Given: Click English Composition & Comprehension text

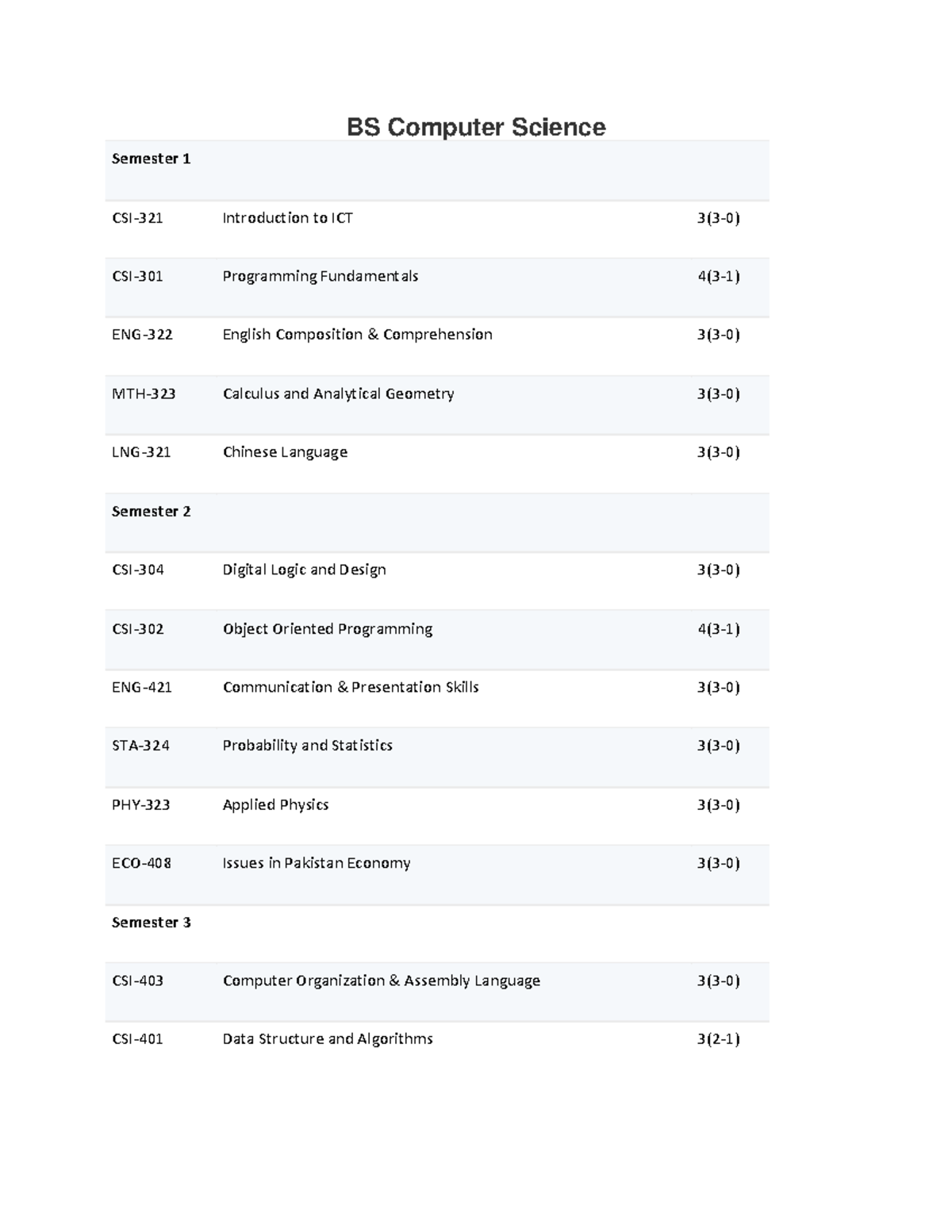Looking at the screenshot, I should tap(357, 335).
